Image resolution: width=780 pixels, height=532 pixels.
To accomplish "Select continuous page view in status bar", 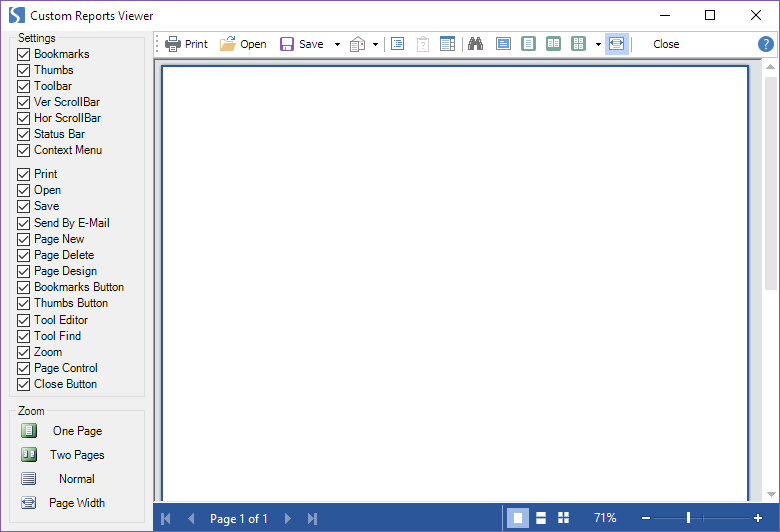I will tap(540, 518).
